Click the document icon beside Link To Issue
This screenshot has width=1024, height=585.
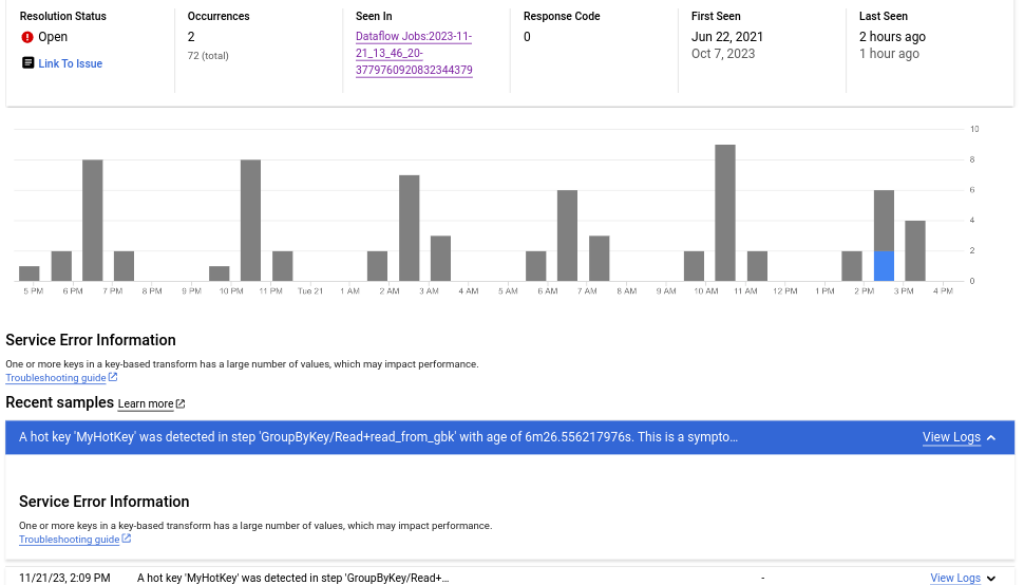point(28,63)
